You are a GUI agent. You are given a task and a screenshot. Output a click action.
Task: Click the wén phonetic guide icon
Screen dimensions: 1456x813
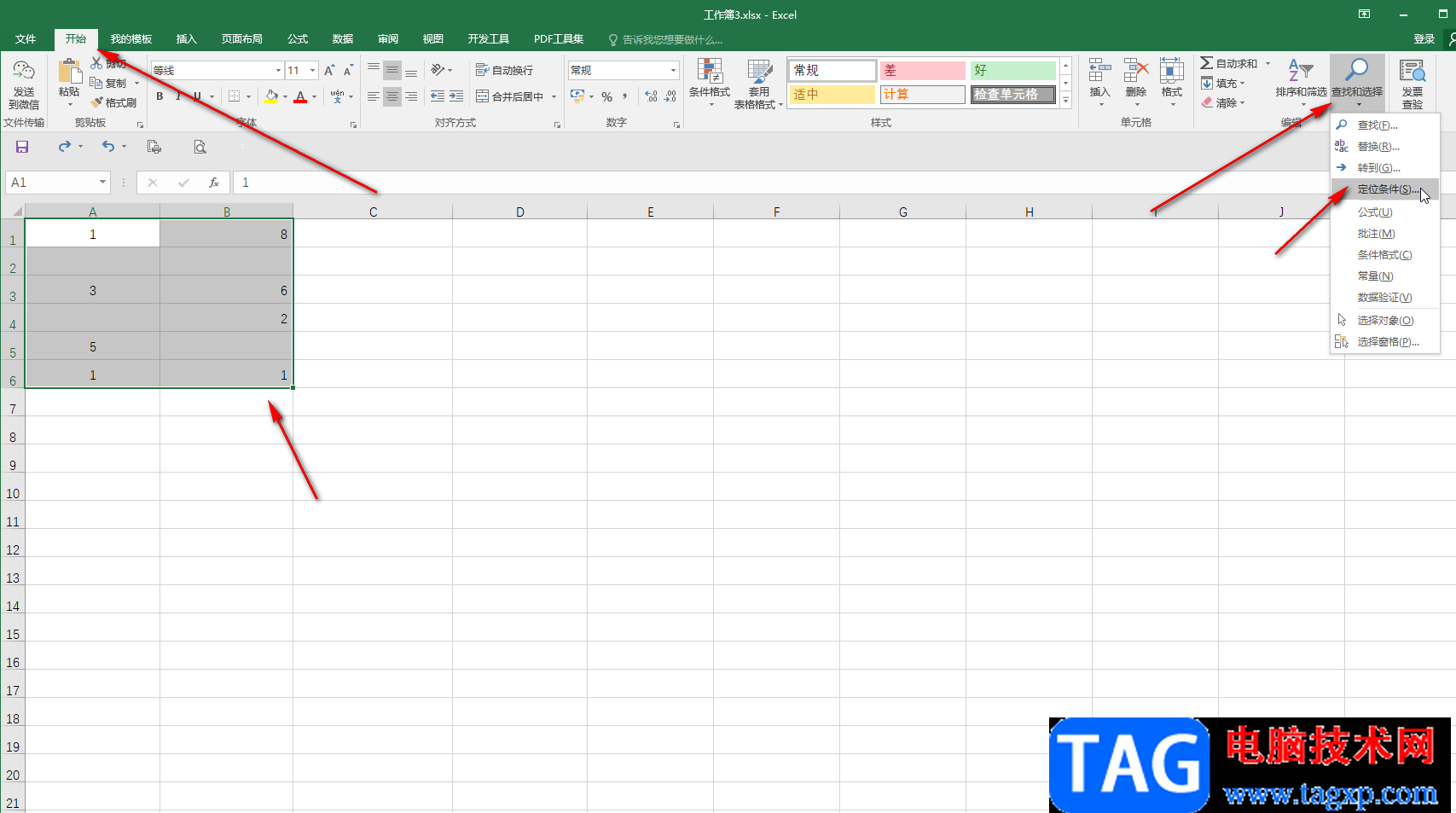point(338,96)
